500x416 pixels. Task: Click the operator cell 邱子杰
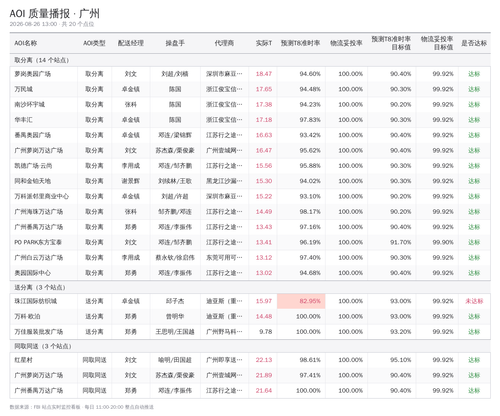click(175, 301)
